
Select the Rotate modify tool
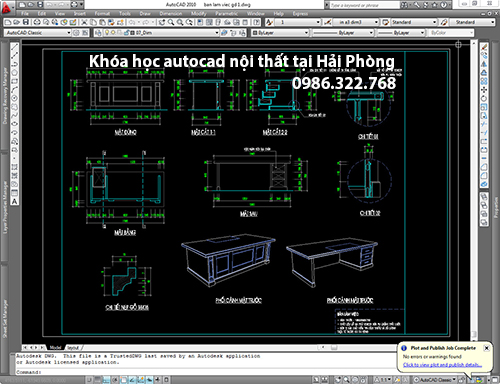pyautogui.click(x=484, y=98)
